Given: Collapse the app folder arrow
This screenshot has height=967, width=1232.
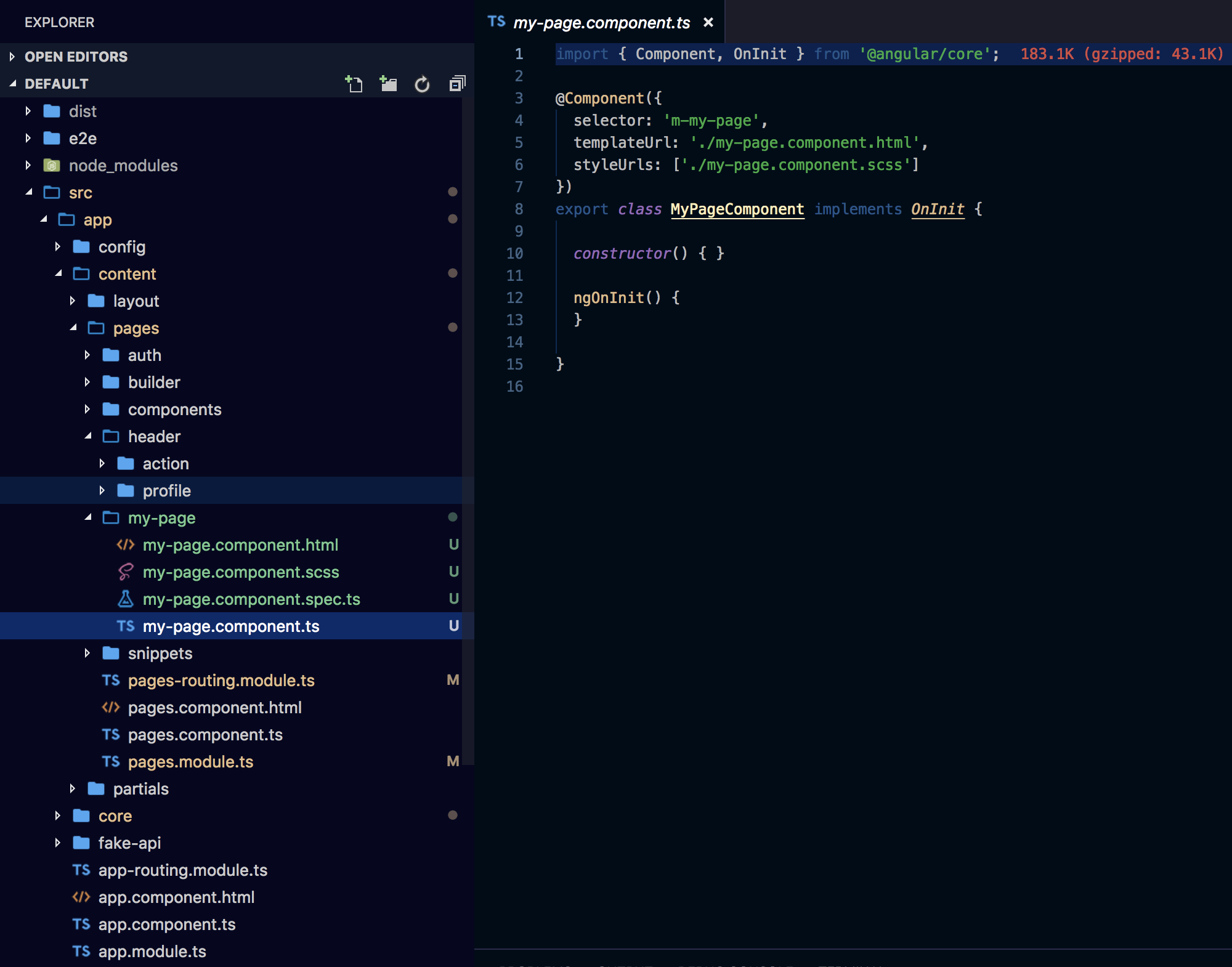Looking at the screenshot, I should pos(43,219).
